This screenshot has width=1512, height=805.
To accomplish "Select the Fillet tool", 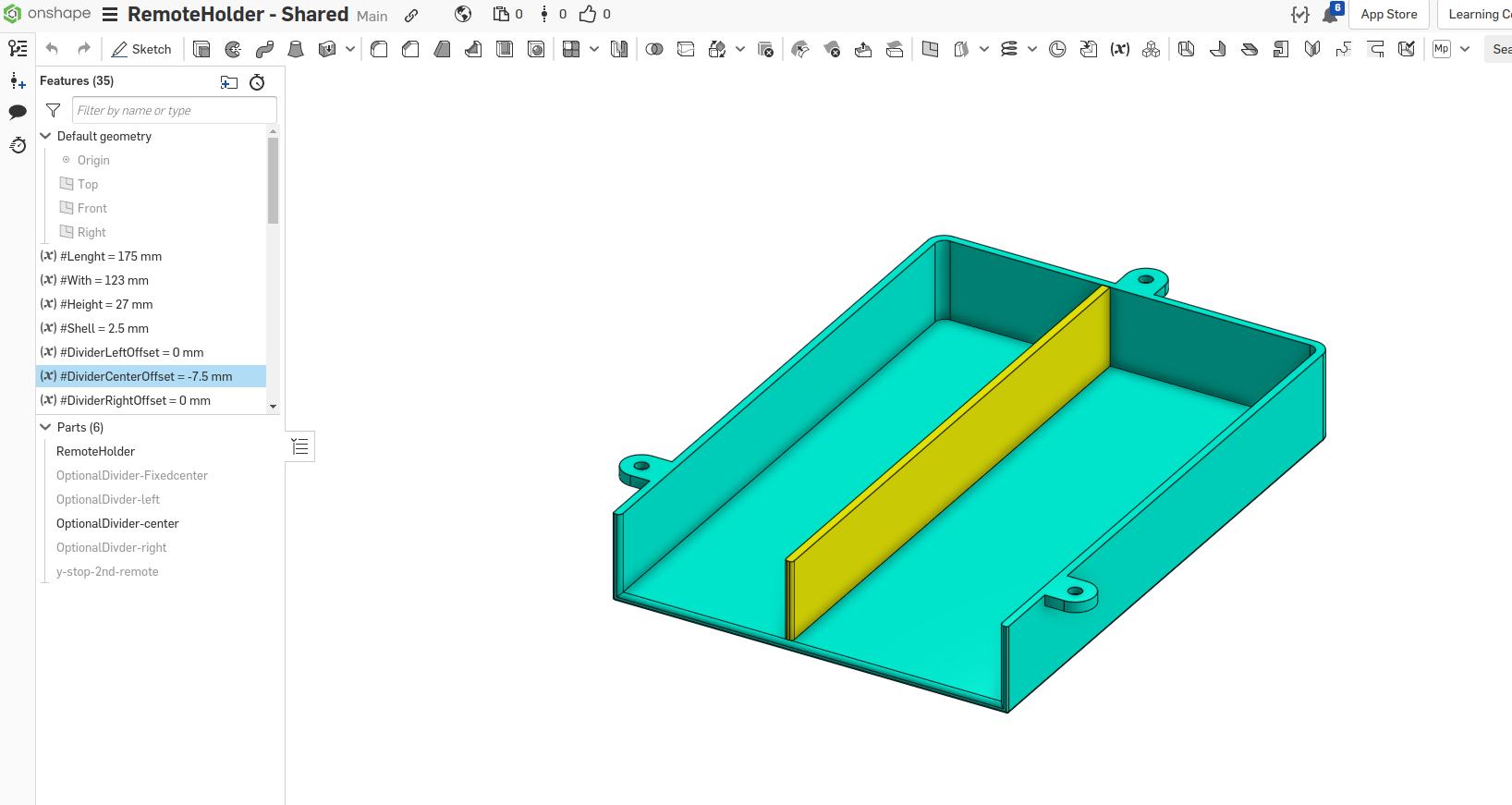I will [x=379, y=49].
